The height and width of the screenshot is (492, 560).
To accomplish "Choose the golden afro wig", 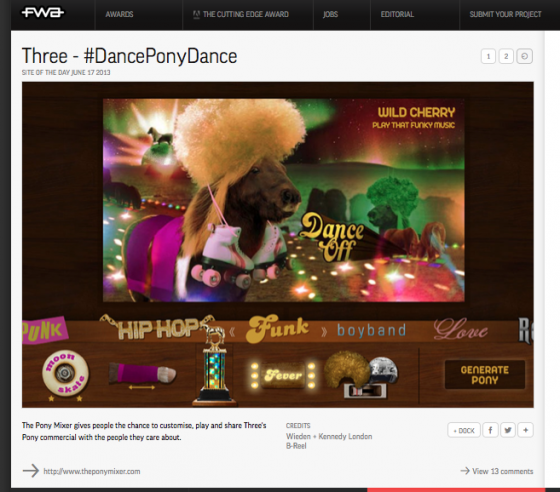I will tap(346, 368).
